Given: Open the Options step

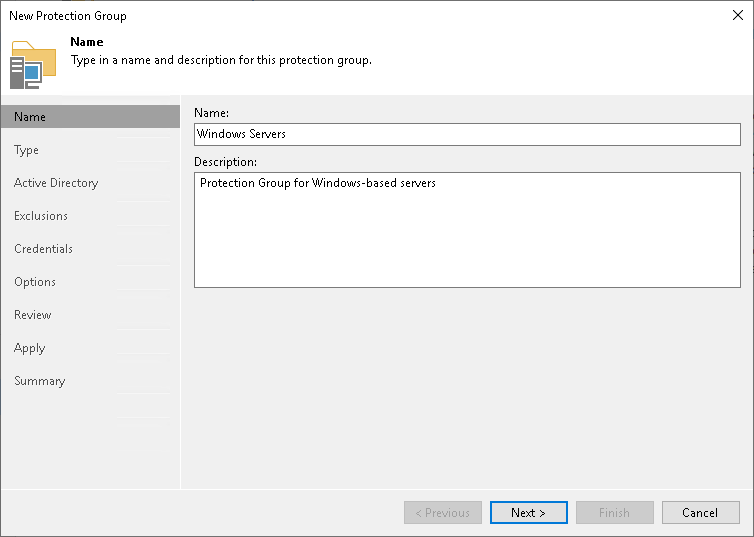Looking at the screenshot, I should (x=35, y=282).
